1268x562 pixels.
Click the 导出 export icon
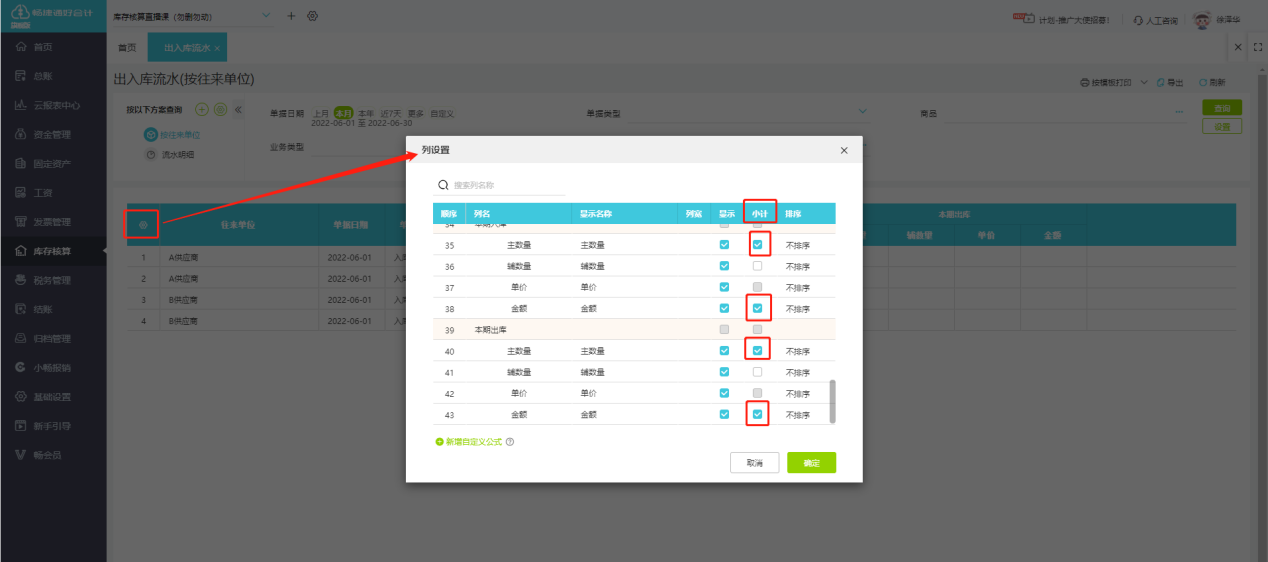(1160, 82)
